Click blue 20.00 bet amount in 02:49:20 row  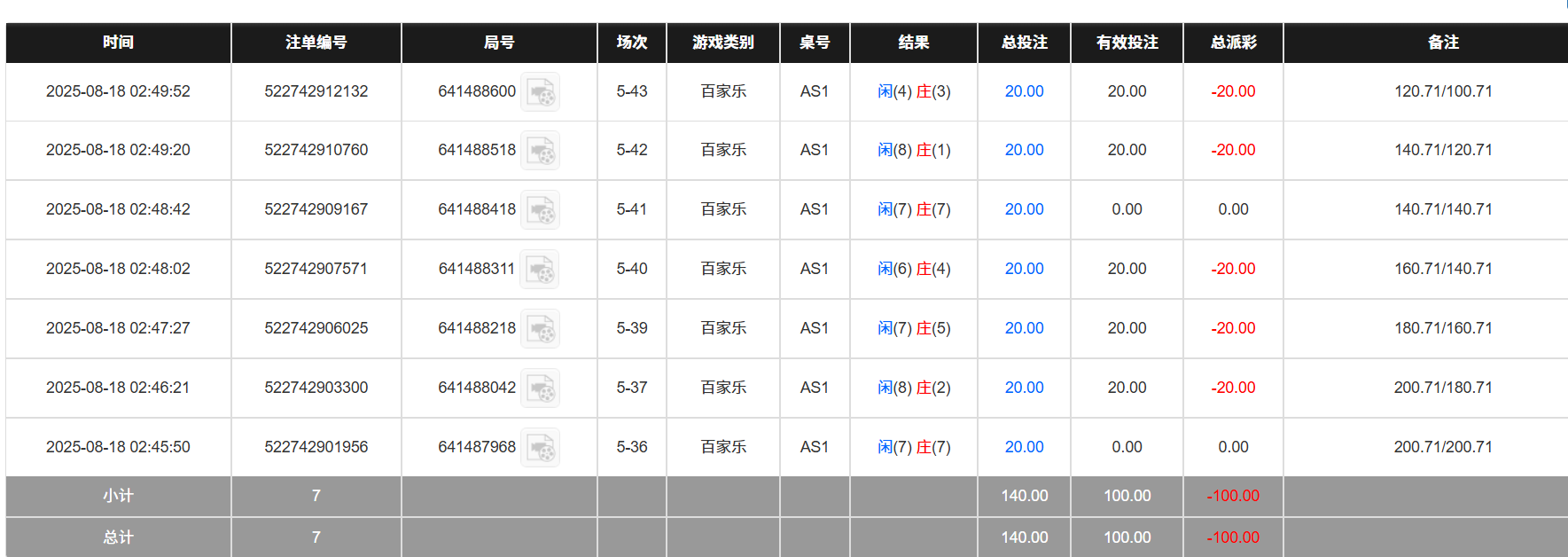pyautogui.click(x=1024, y=150)
